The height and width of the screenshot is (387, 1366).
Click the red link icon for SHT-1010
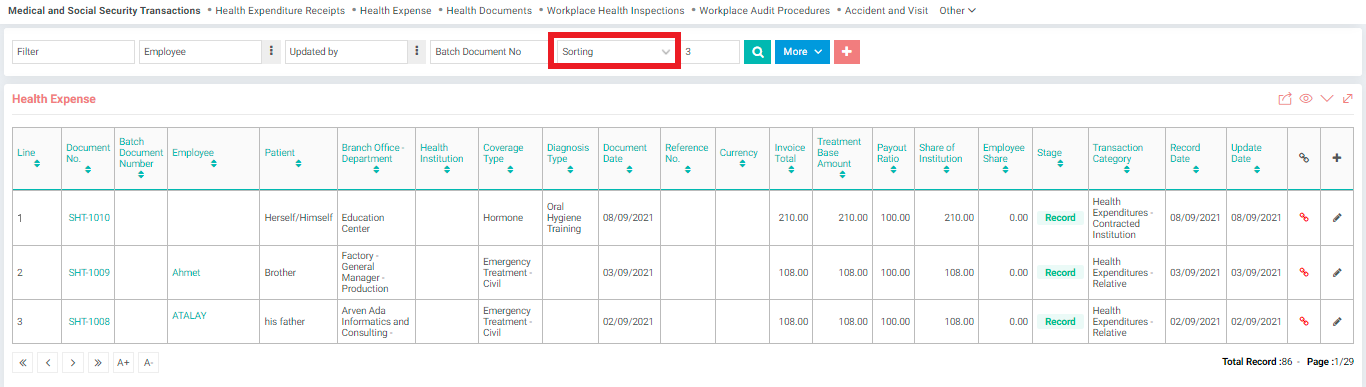1303,217
